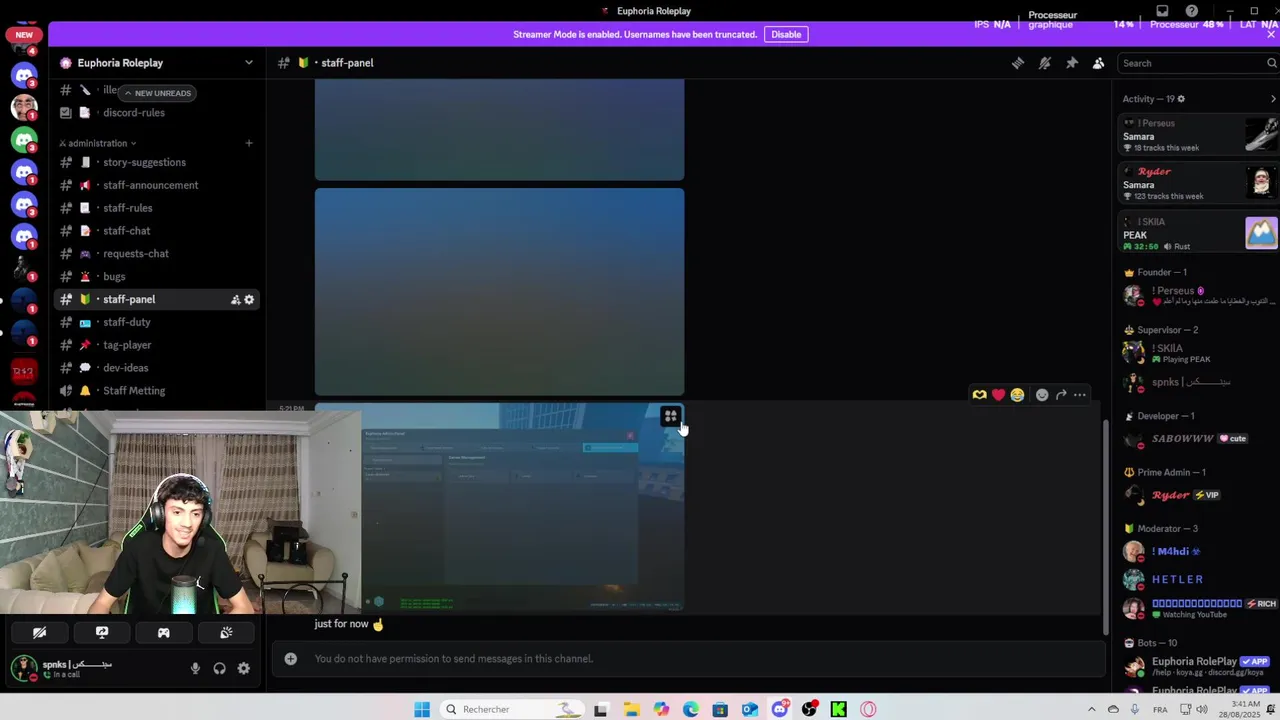Image resolution: width=1280 pixels, height=720 pixels.
Task: Open Windows Start menu
Action: [x=422, y=710]
